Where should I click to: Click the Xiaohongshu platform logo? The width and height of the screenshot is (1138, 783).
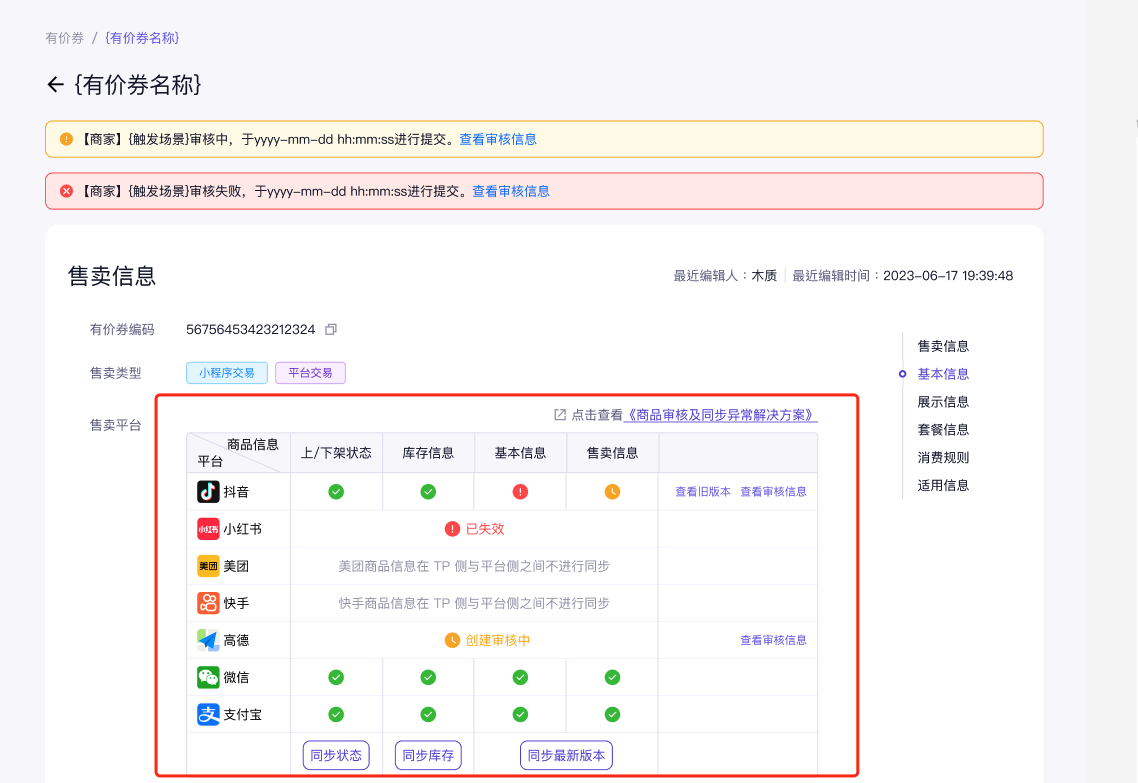click(208, 529)
